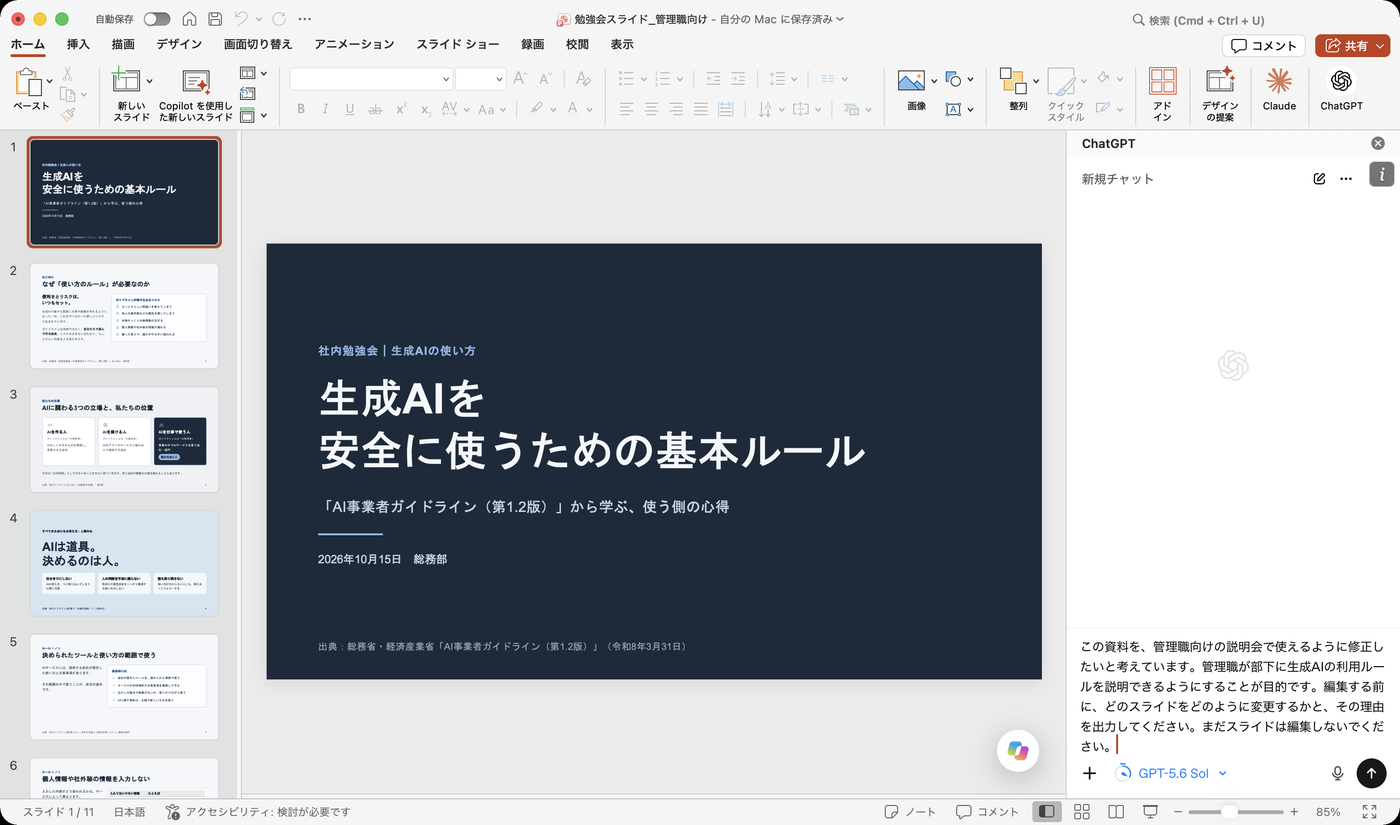Viewport: 1400px width, 825px height.
Task: Switch to slide sorter grid view
Action: [1081, 811]
